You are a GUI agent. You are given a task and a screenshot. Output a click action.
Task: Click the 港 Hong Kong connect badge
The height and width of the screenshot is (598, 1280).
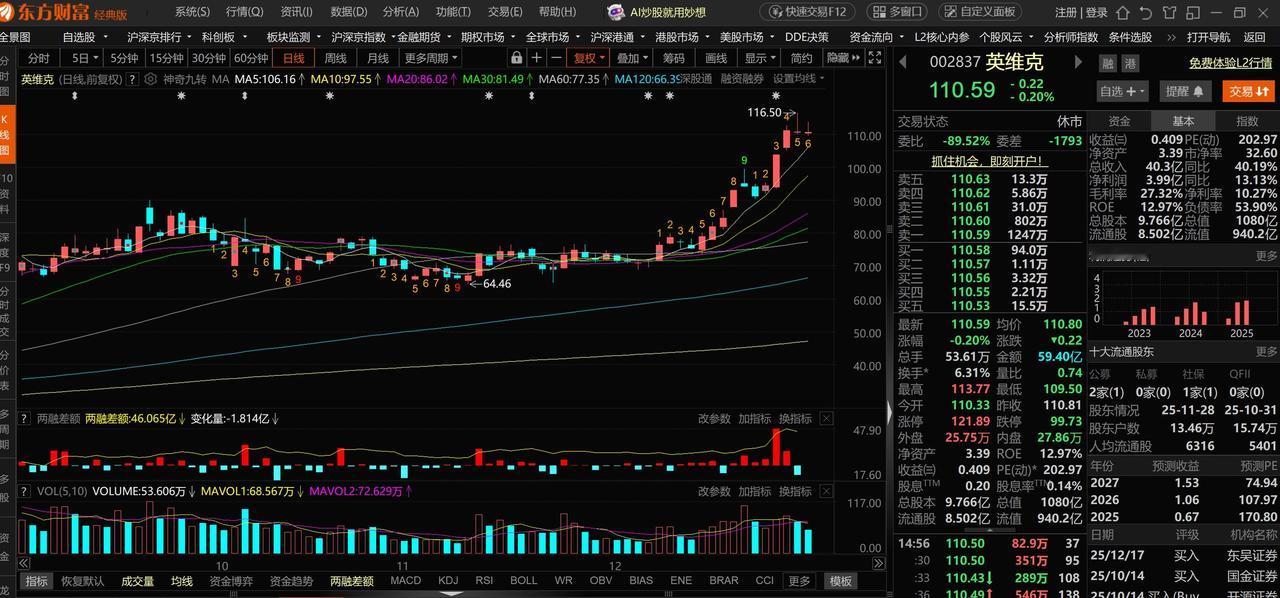(1131, 63)
